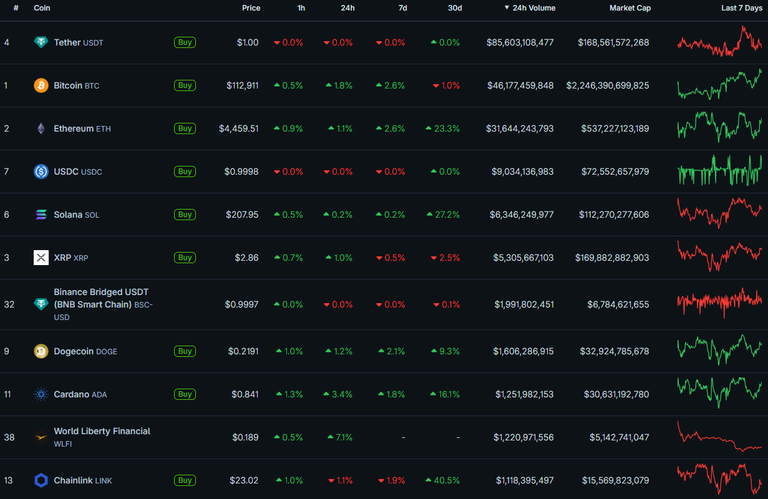Image resolution: width=768 pixels, height=499 pixels.
Task: Buy Bitcoin with its Buy button
Action: click(185, 86)
